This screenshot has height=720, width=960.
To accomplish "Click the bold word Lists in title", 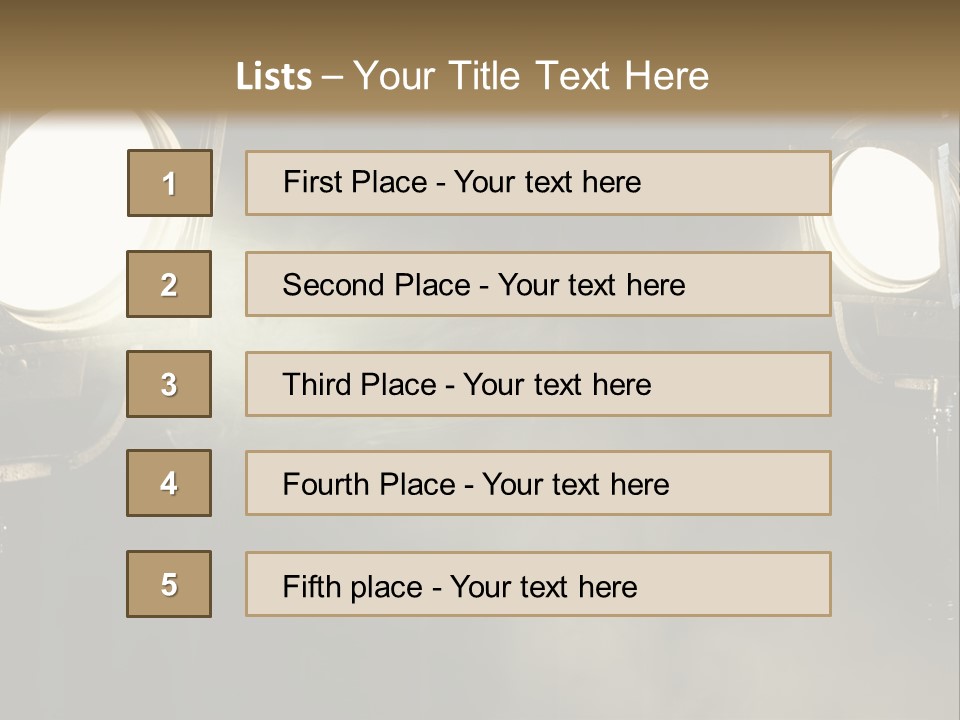I will (x=274, y=76).
